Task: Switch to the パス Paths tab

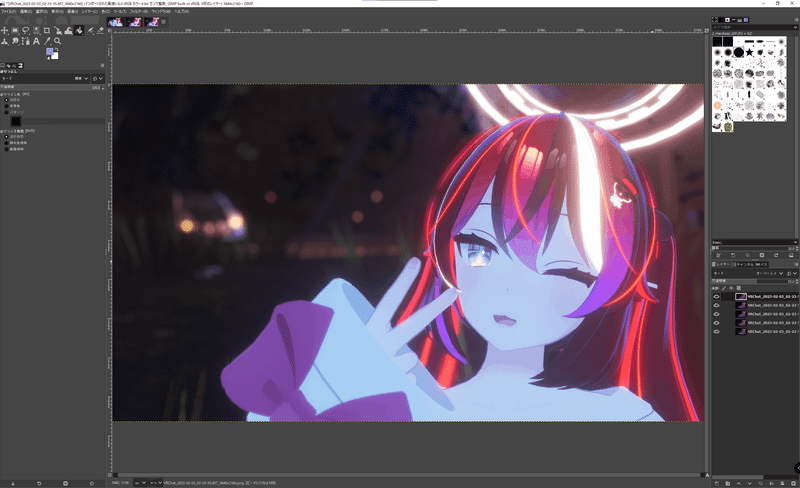Action: [762, 264]
